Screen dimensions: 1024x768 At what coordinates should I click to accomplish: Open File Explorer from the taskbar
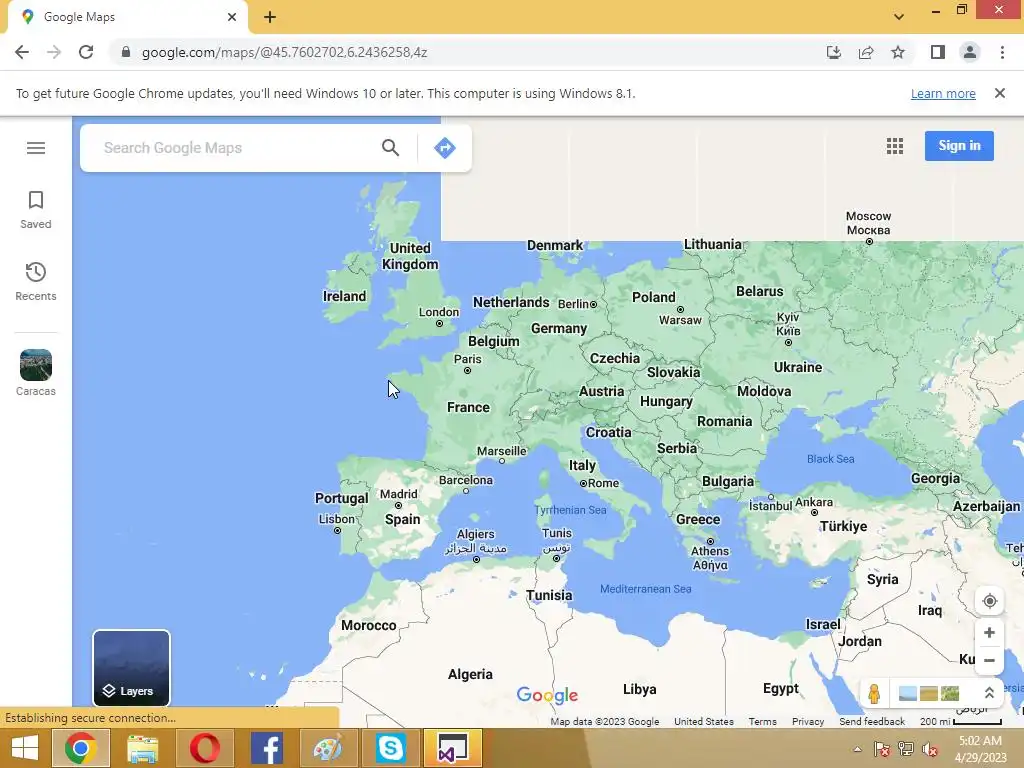click(142, 748)
